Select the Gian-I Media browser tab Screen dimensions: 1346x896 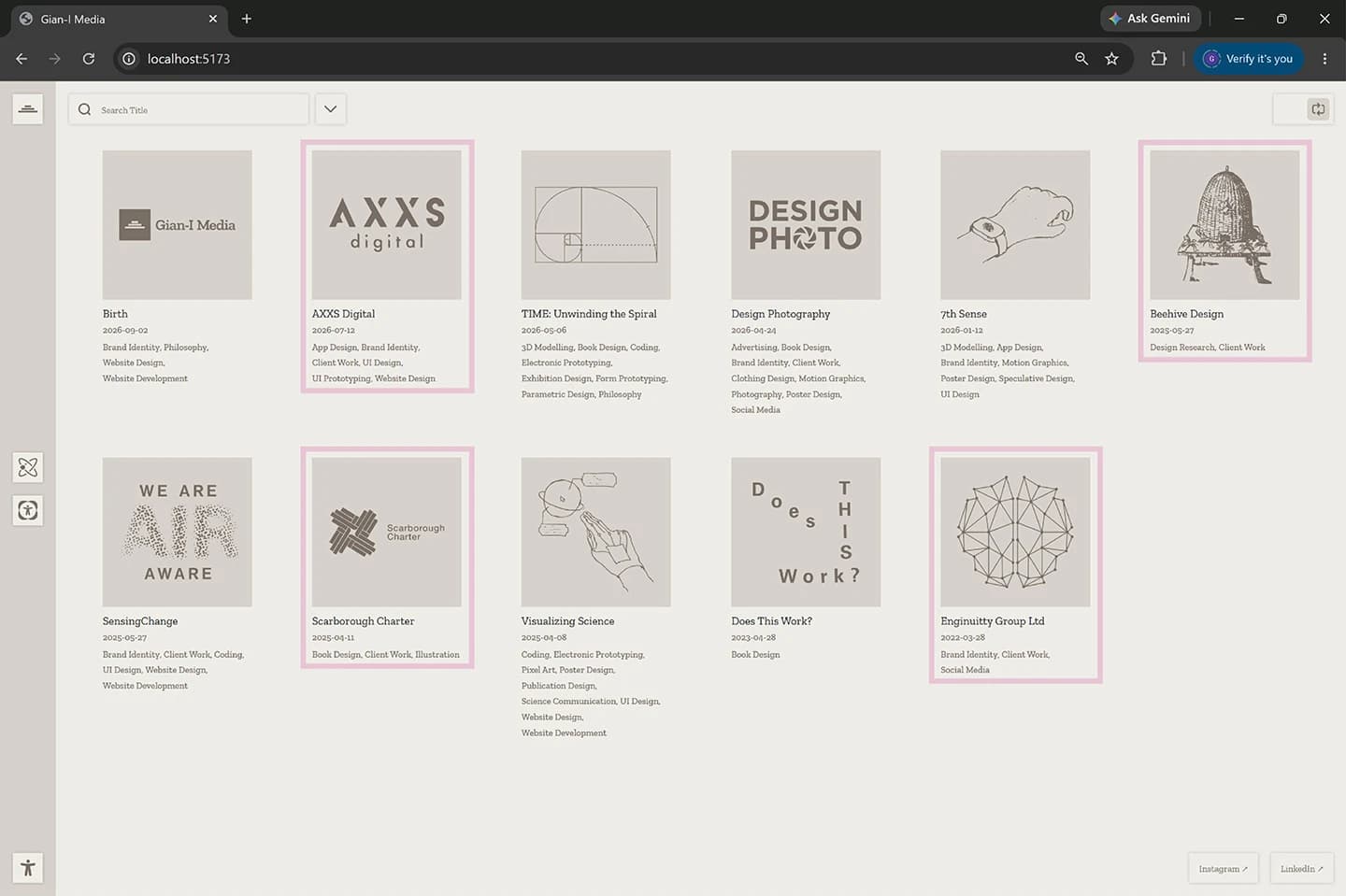[120, 19]
